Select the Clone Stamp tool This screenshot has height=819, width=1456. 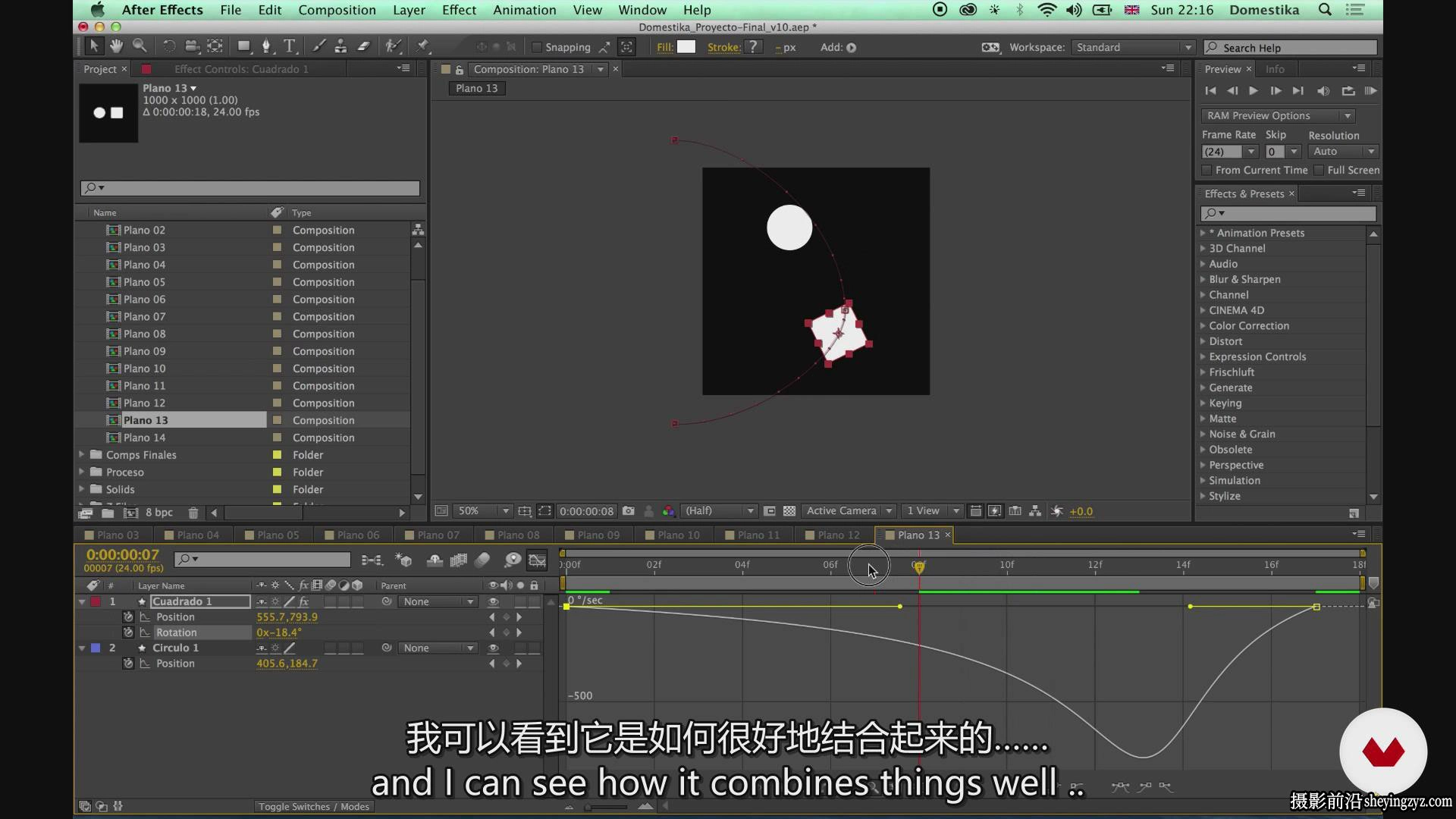tap(341, 46)
